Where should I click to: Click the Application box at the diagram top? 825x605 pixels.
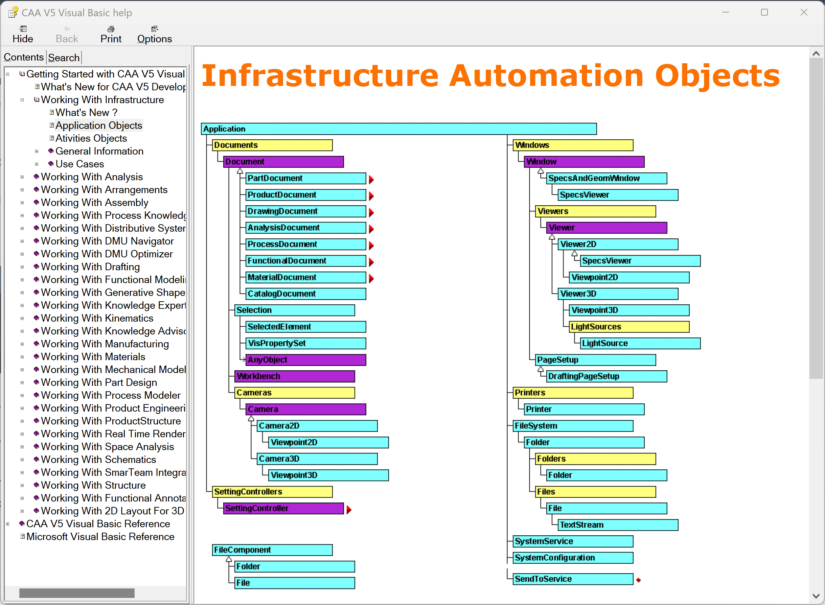point(400,128)
